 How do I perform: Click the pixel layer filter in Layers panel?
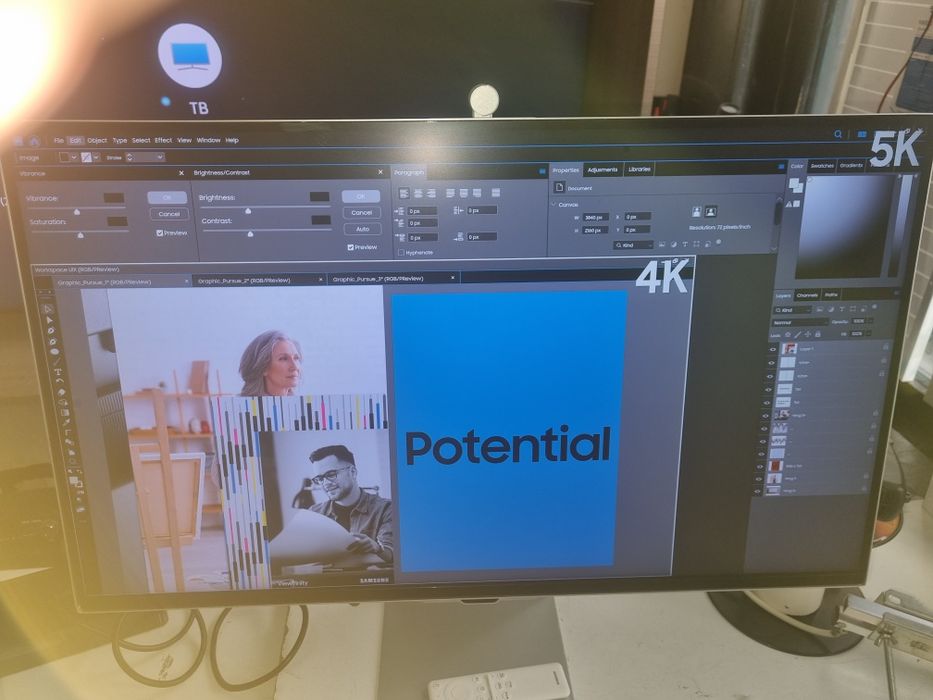click(x=820, y=309)
